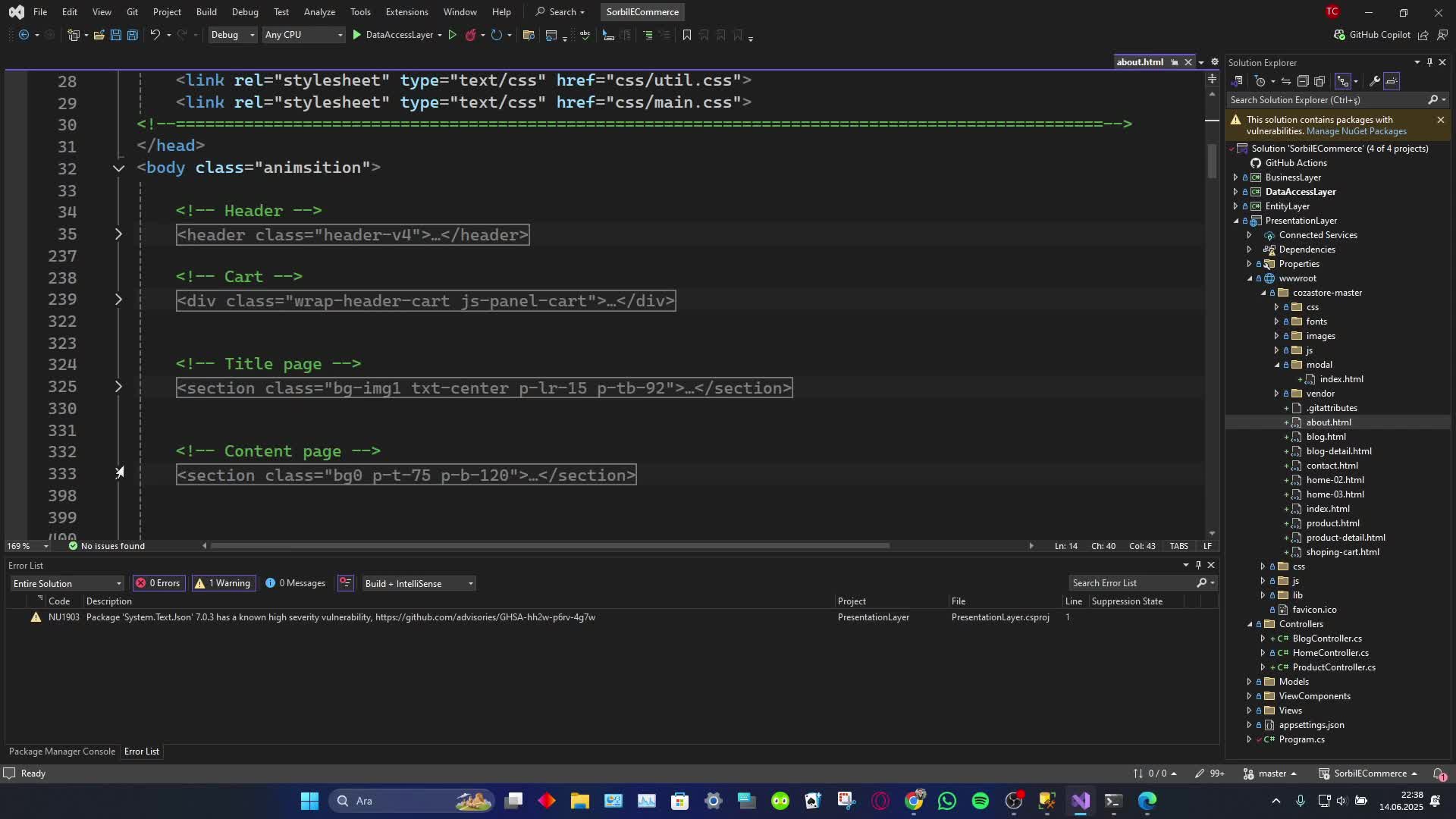Open GitHub Copilot from the toolbar
1456x819 pixels.
coord(1372,35)
